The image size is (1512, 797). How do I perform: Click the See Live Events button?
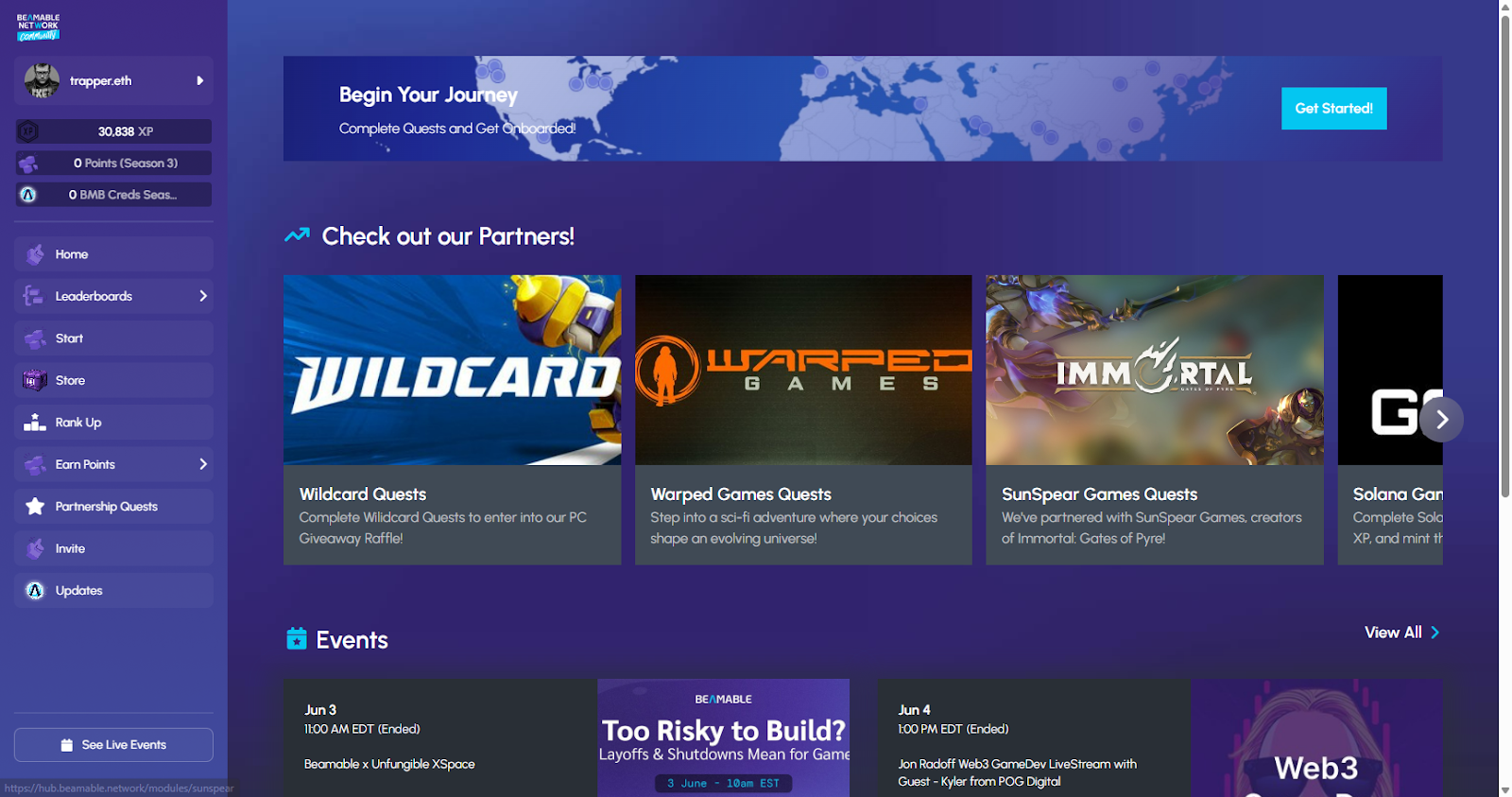pos(113,745)
